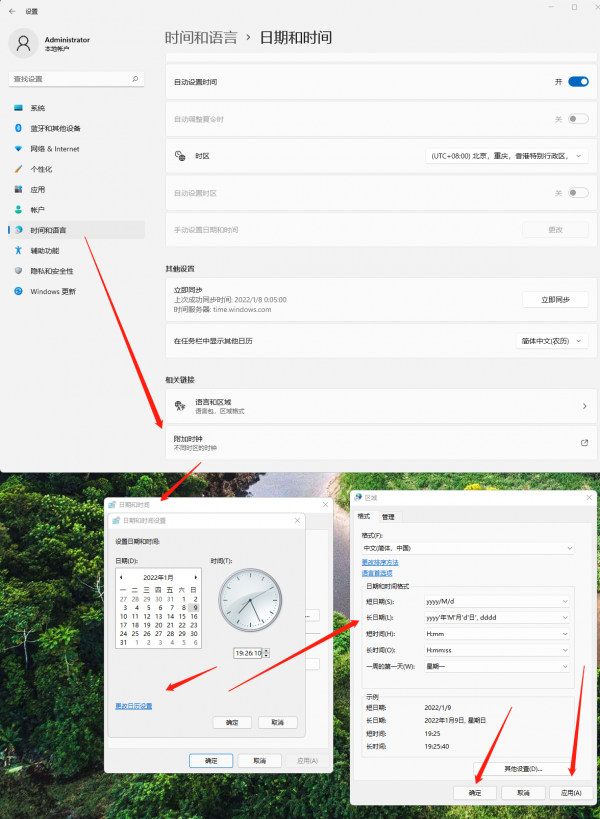
Task: Select highlighted day 9 in calendar
Action: click(x=194, y=607)
